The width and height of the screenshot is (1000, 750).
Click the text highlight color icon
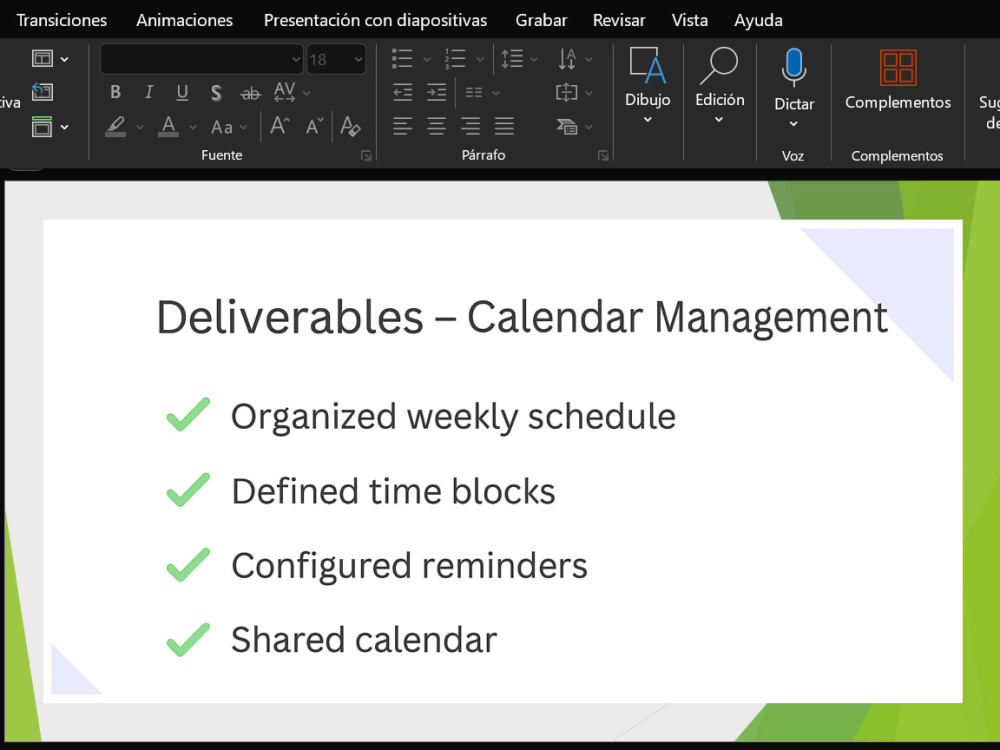point(115,126)
